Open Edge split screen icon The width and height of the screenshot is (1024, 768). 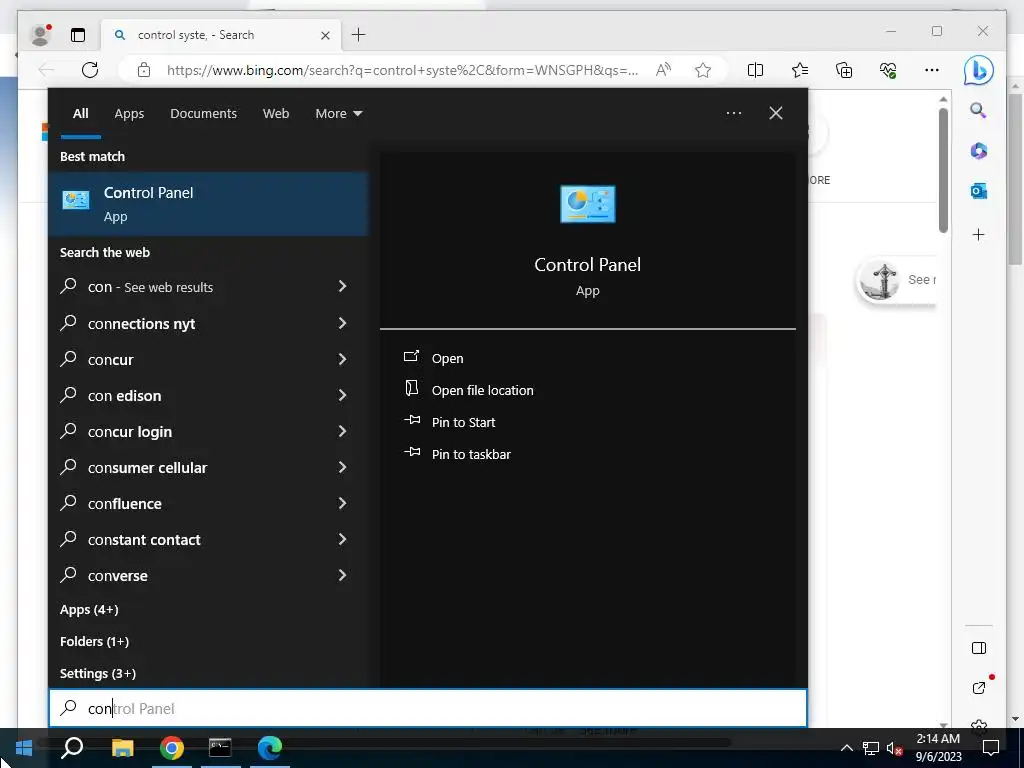(x=755, y=70)
